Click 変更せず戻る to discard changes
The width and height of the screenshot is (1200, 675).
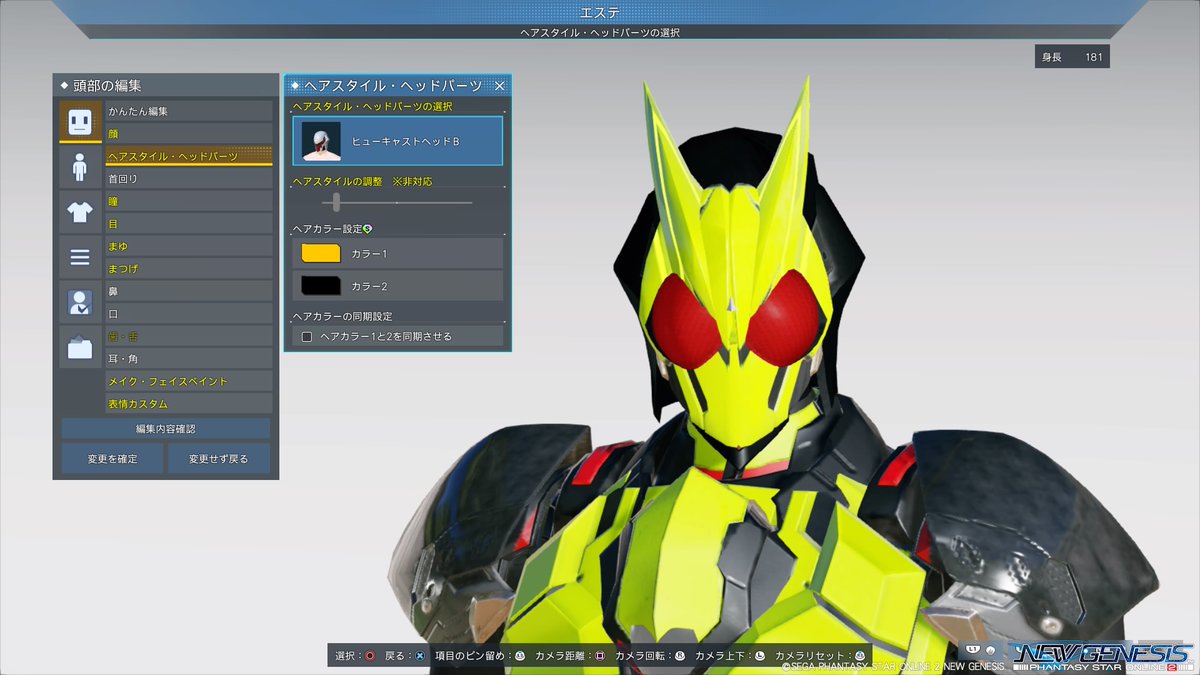(x=220, y=459)
